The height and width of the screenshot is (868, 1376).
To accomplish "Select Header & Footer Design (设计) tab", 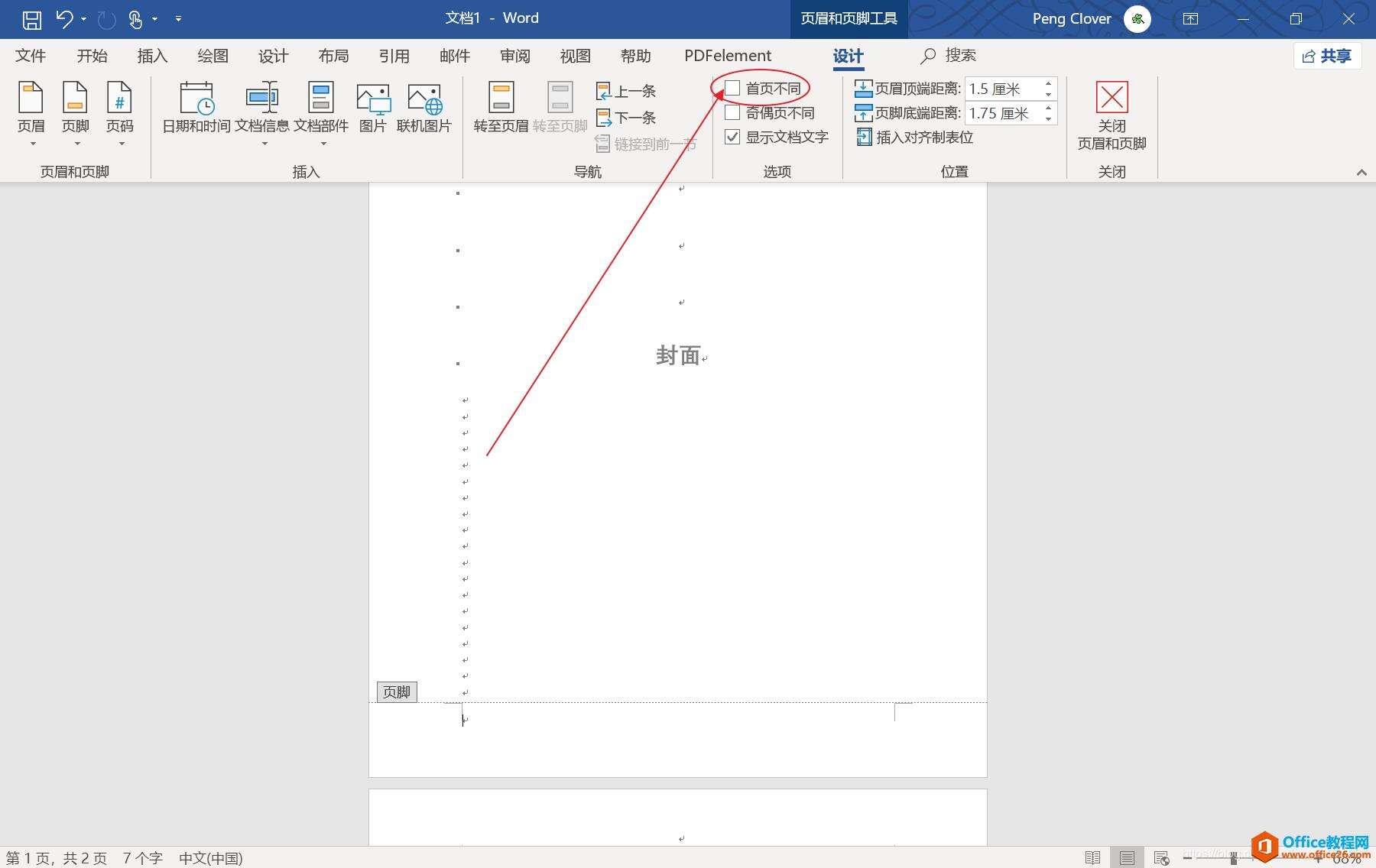I will 848,56.
